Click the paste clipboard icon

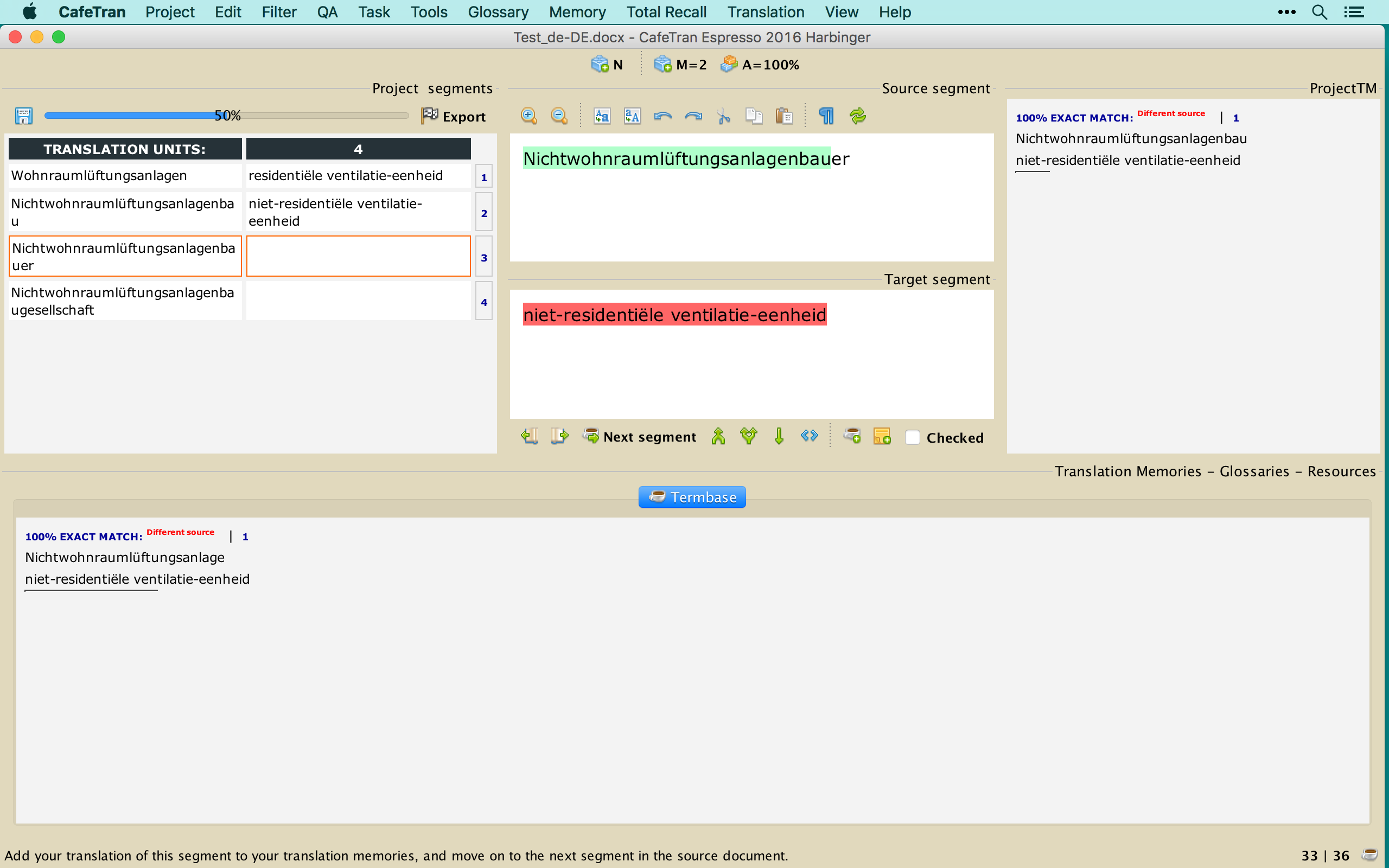(784, 116)
